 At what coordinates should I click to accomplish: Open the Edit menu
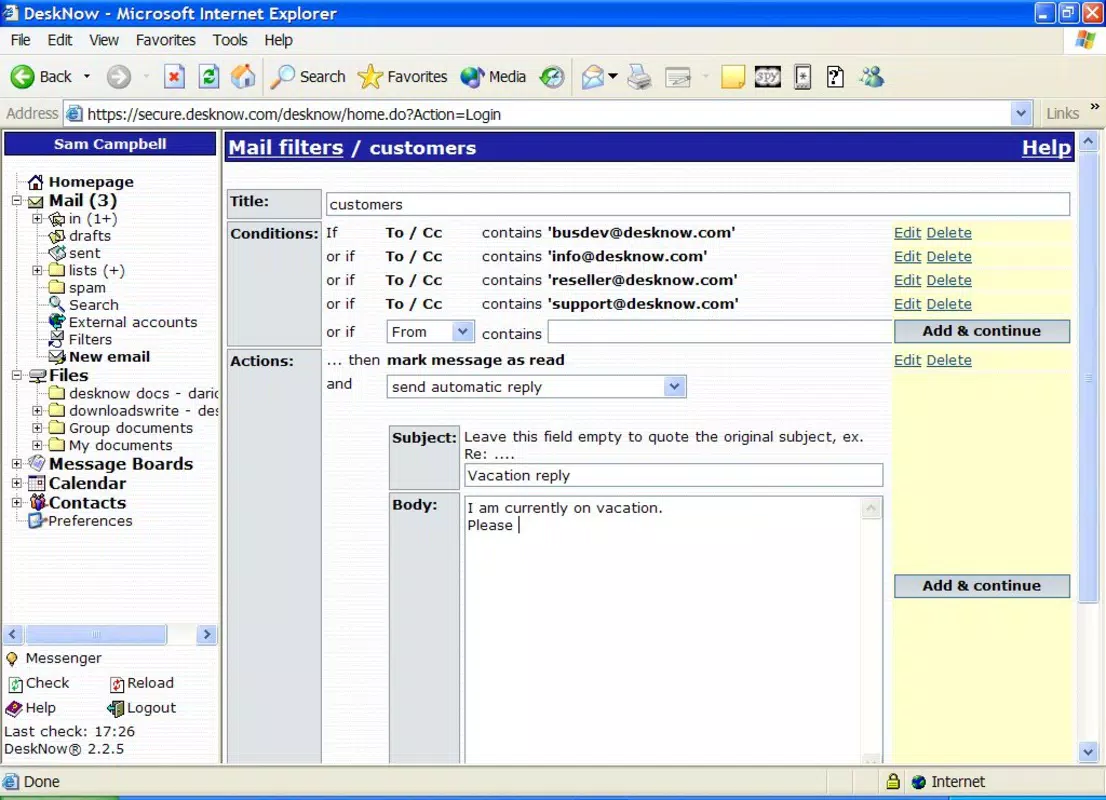coord(59,40)
